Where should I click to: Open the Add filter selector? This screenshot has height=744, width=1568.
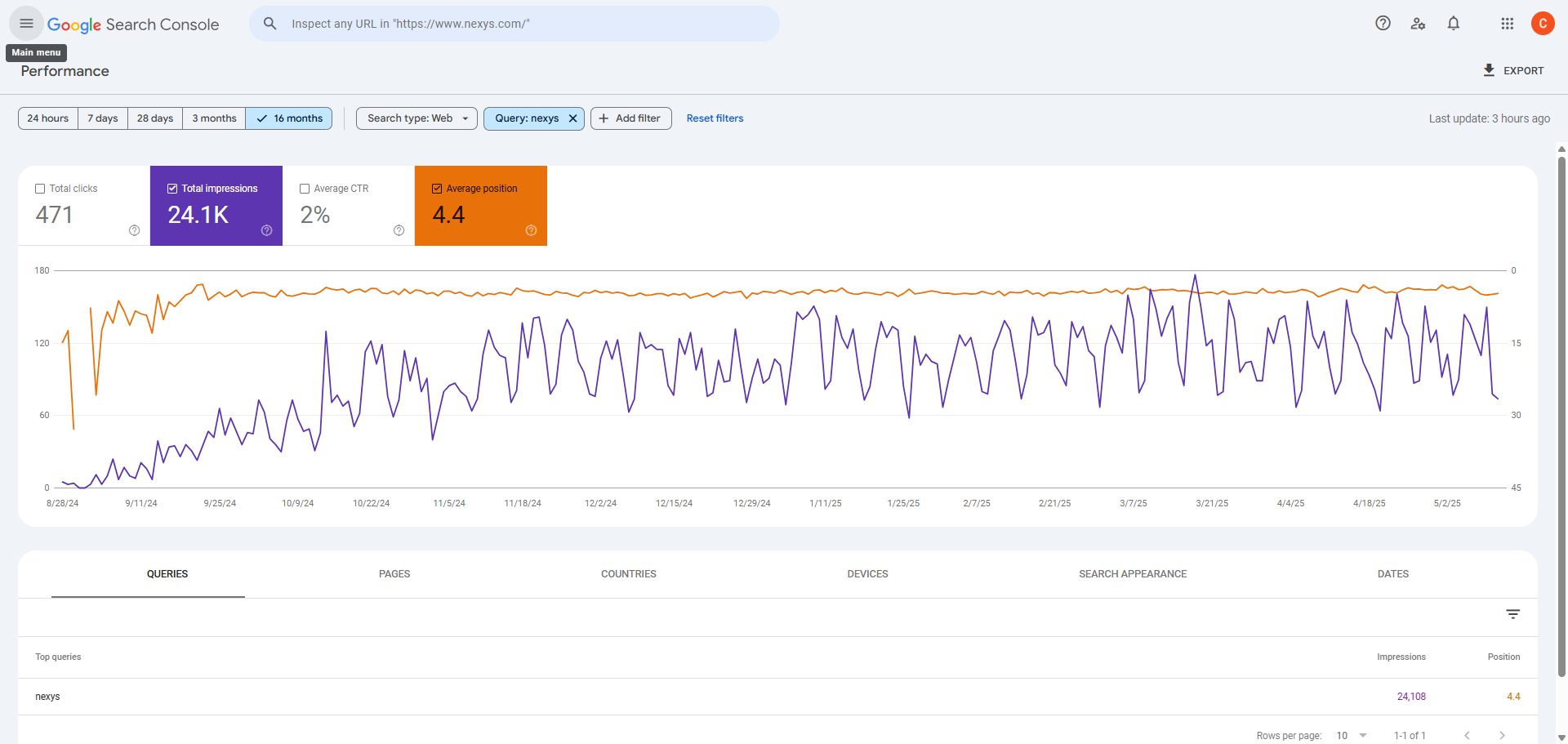pyautogui.click(x=630, y=118)
